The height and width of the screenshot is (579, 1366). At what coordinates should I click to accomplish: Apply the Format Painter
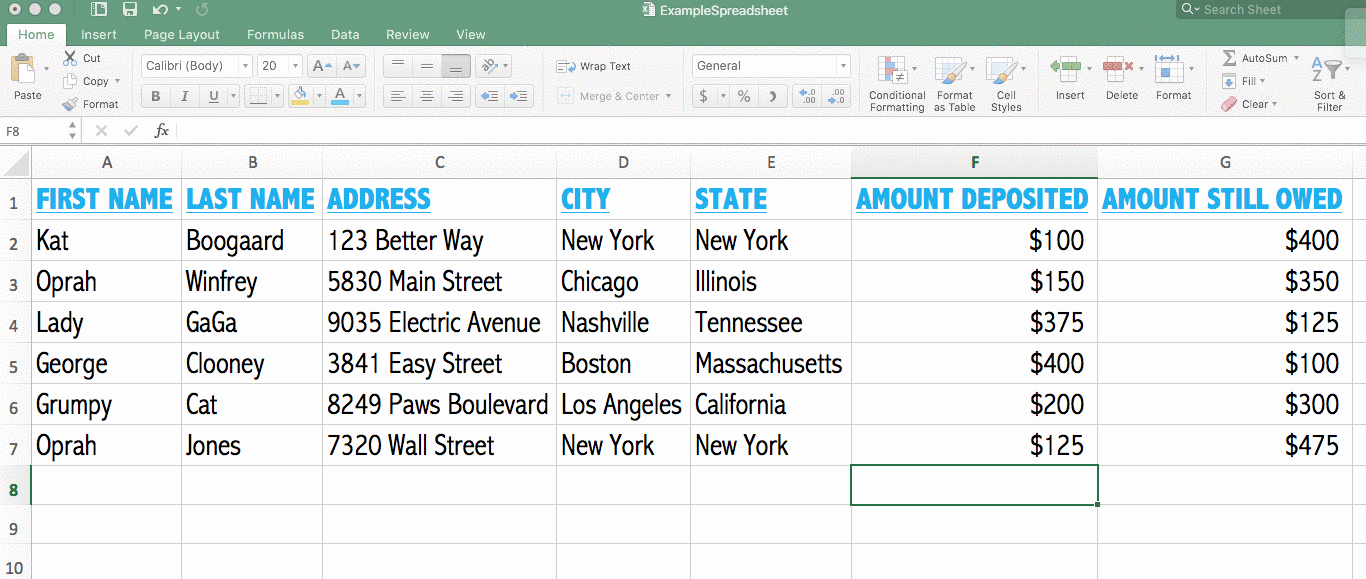(93, 103)
